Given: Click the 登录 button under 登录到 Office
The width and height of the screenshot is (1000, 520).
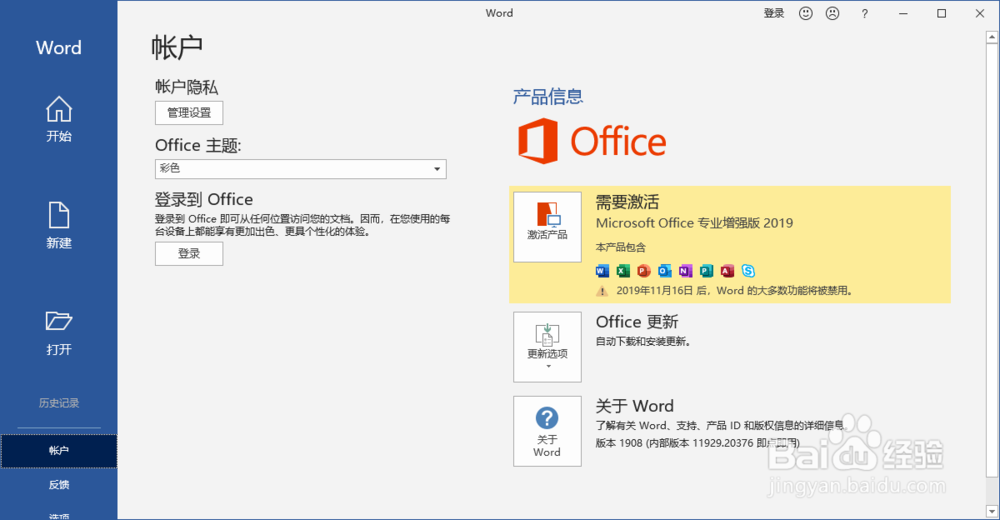Looking at the screenshot, I should [x=189, y=253].
